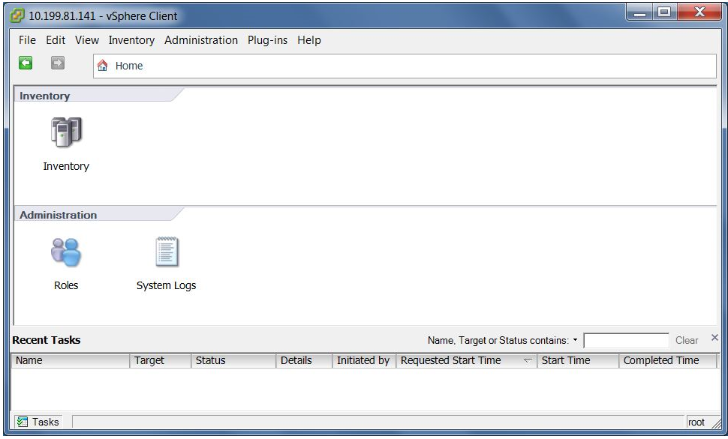Image resolution: width=728 pixels, height=439 pixels.
Task: Minimize the vSphere Client window
Action: pos(640,13)
